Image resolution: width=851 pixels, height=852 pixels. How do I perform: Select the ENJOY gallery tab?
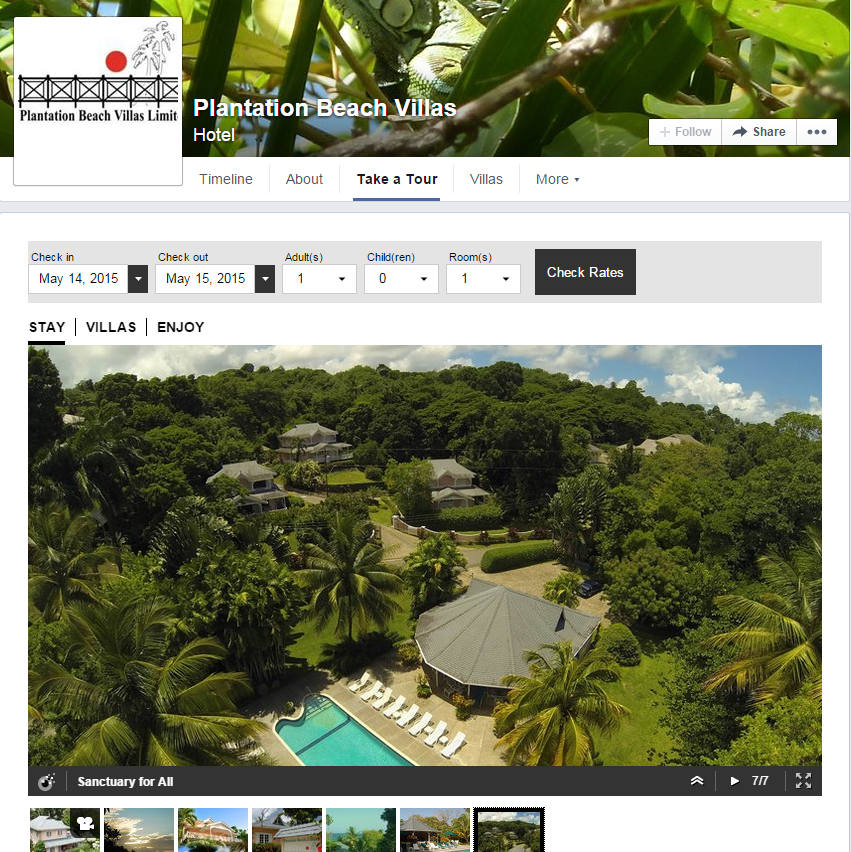tap(180, 327)
